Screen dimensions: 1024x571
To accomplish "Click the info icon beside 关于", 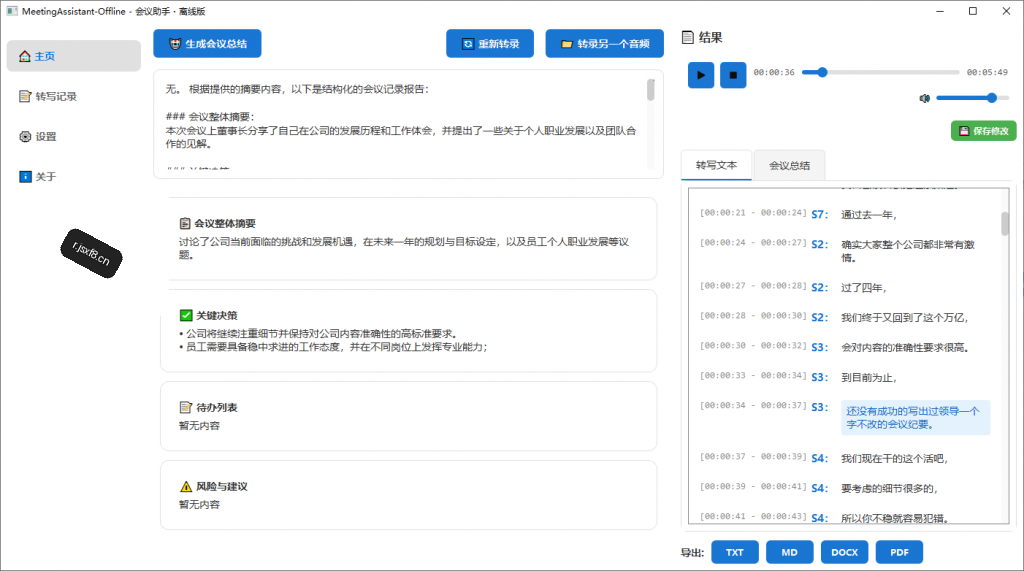I will [25, 176].
